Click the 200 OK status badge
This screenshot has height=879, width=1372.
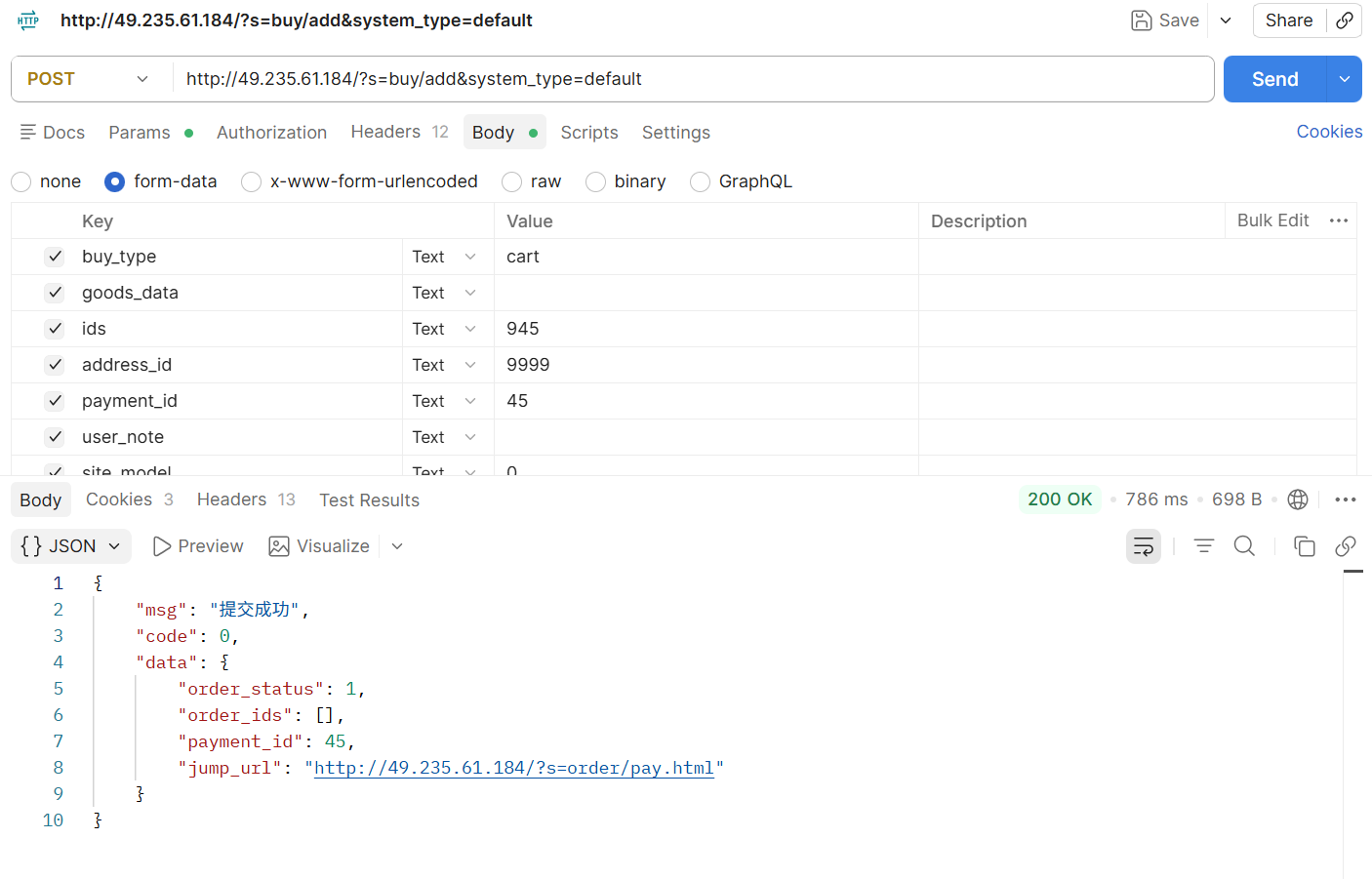[1060, 499]
